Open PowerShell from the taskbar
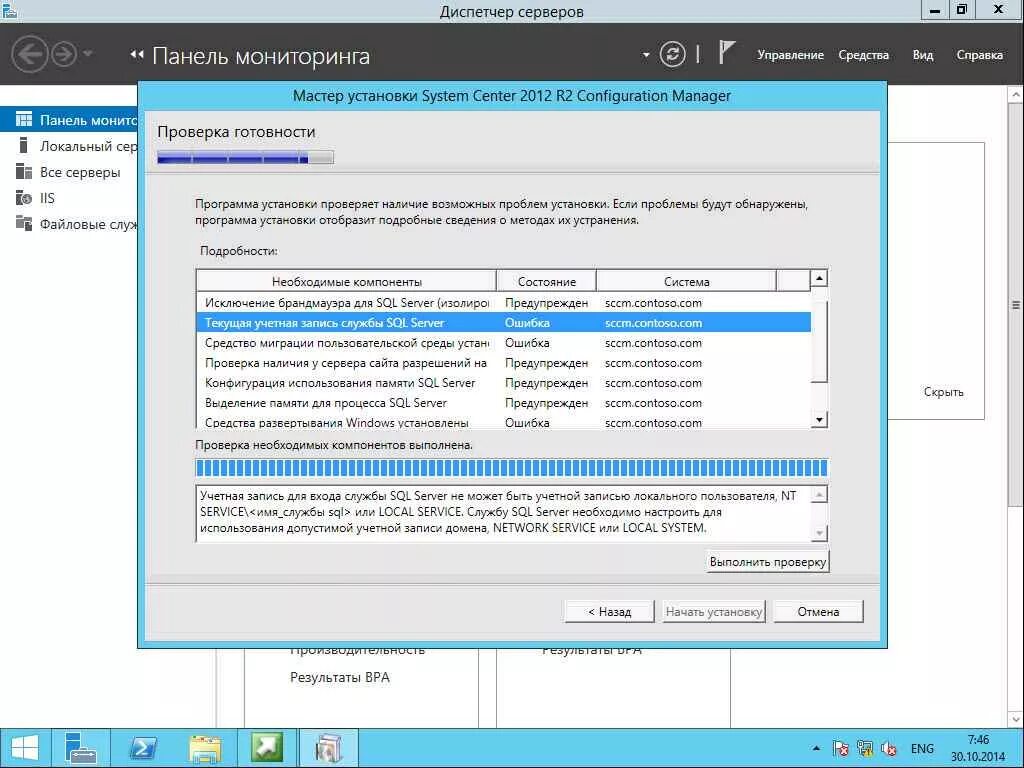 142,748
